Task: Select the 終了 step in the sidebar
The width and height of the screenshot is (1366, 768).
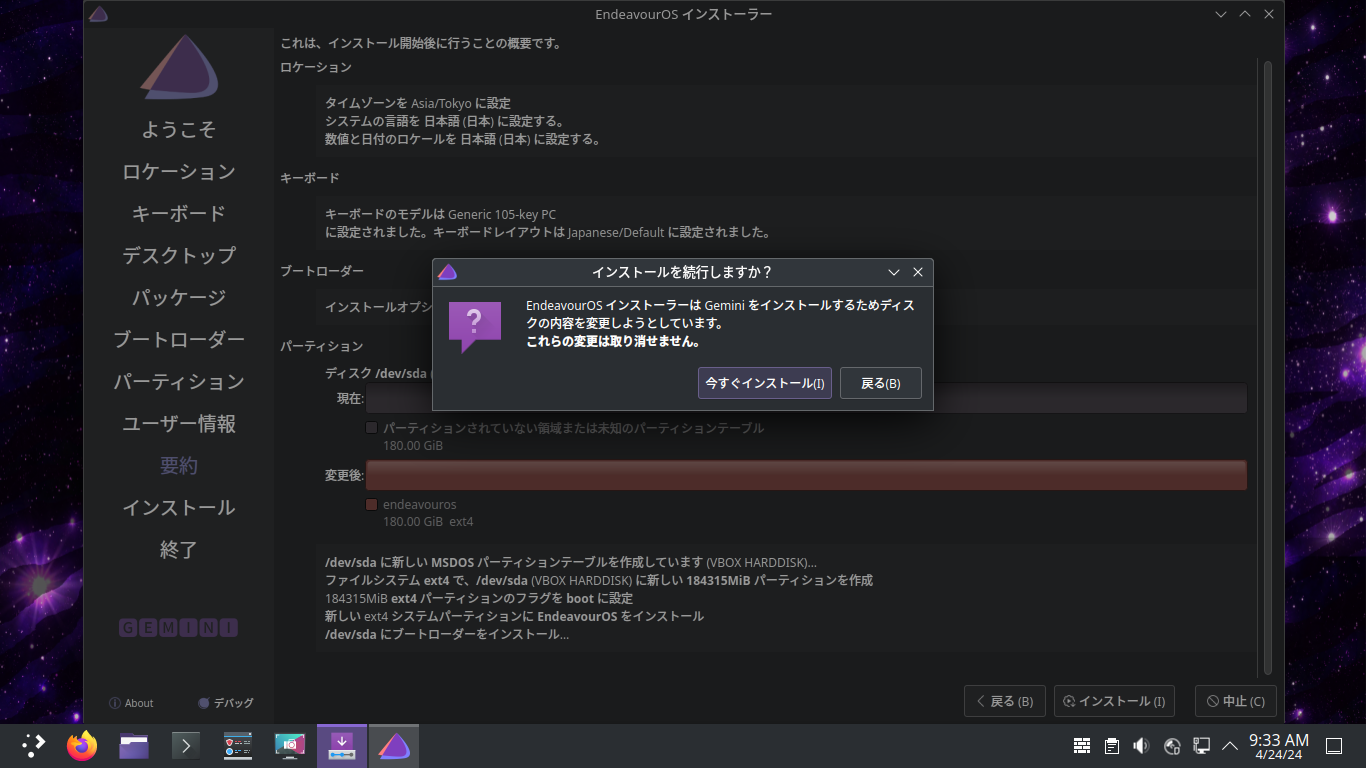Action: (x=179, y=550)
